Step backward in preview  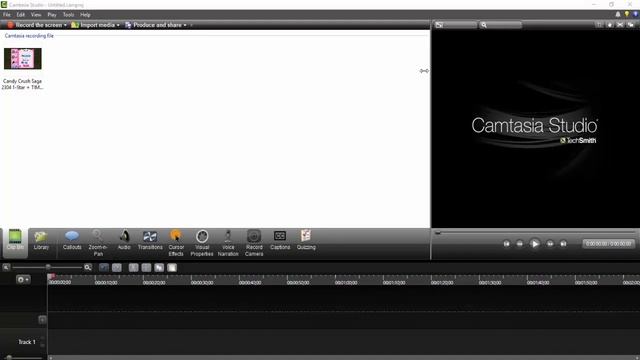pyautogui.click(x=520, y=244)
